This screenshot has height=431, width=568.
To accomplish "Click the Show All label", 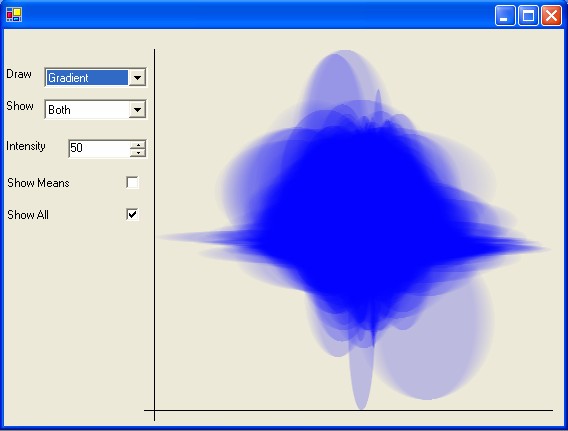I will [28, 215].
